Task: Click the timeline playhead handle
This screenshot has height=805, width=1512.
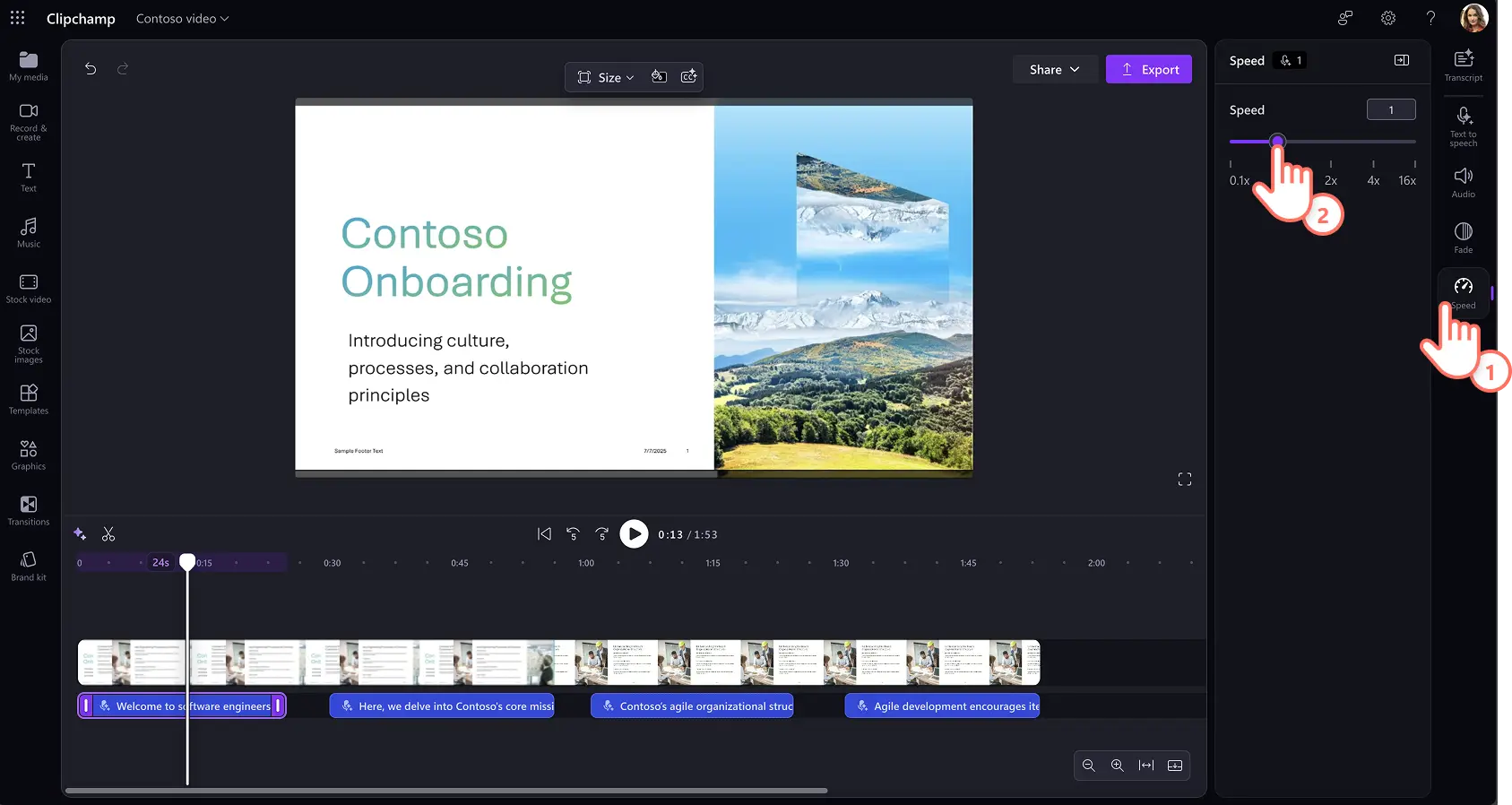Action: 187,561
